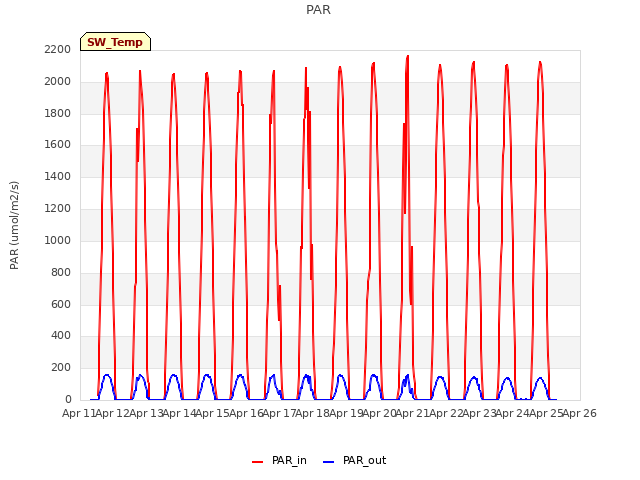This screenshot has width=640, height=480.
Task: Click the 1800 y-axis tick label
Action: click(x=58, y=113)
